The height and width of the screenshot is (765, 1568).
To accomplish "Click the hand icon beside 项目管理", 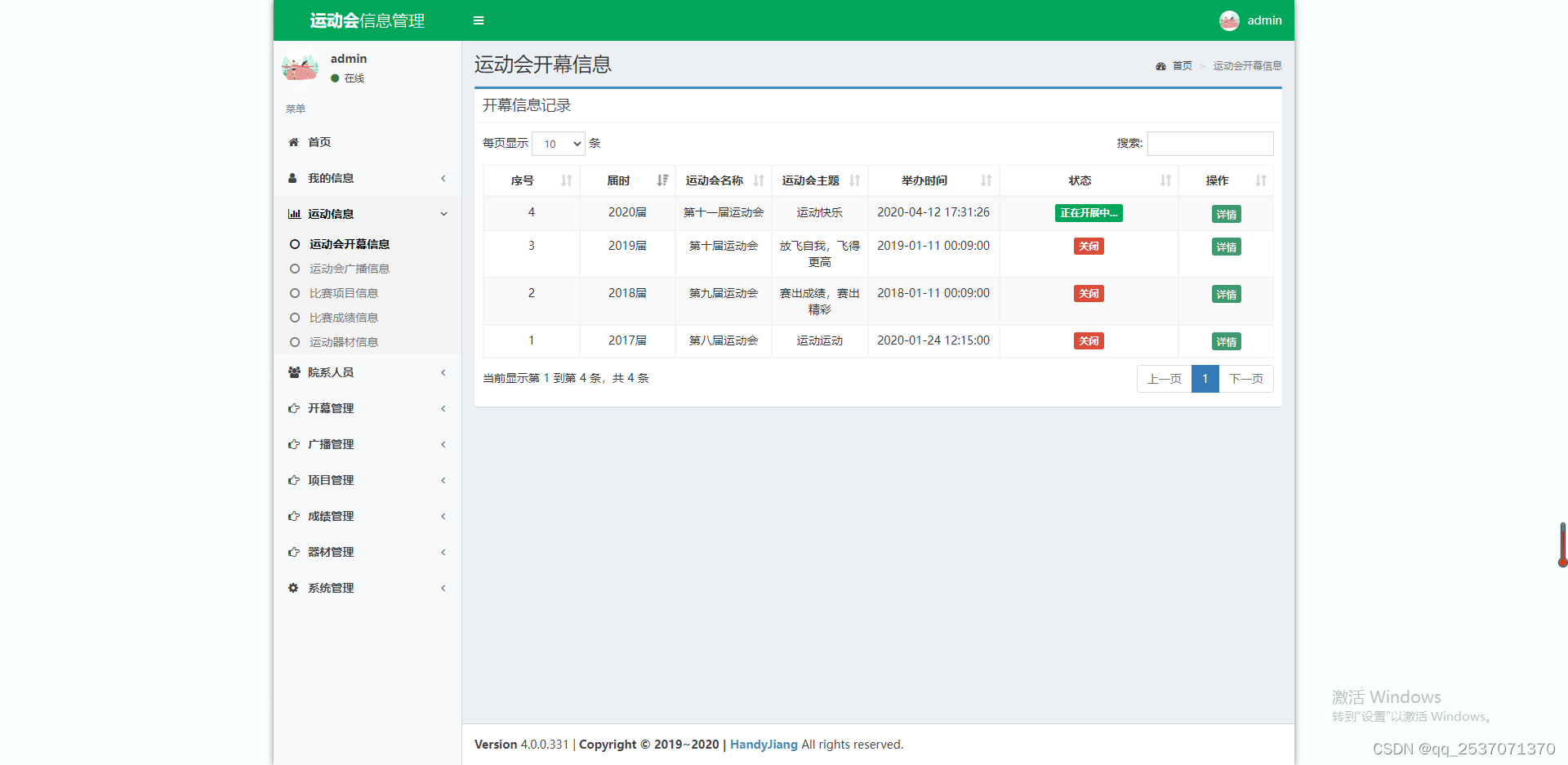I will 294,480.
